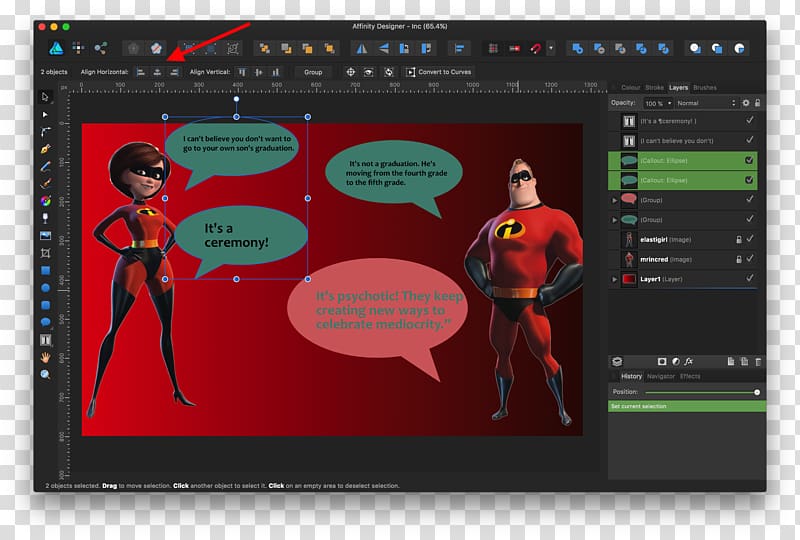
Task: Unlock the elastigirl layer padlock
Action: click(x=738, y=239)
